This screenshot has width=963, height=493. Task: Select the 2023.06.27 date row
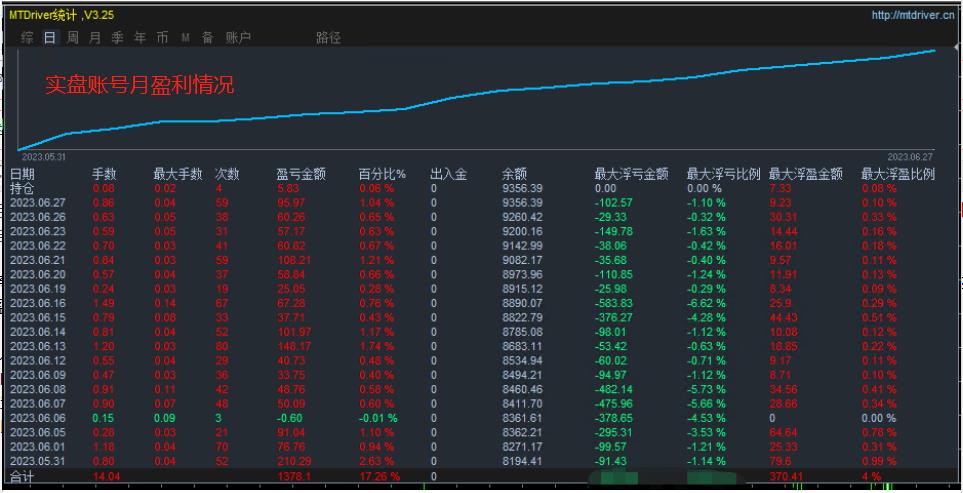click(37, 203)
